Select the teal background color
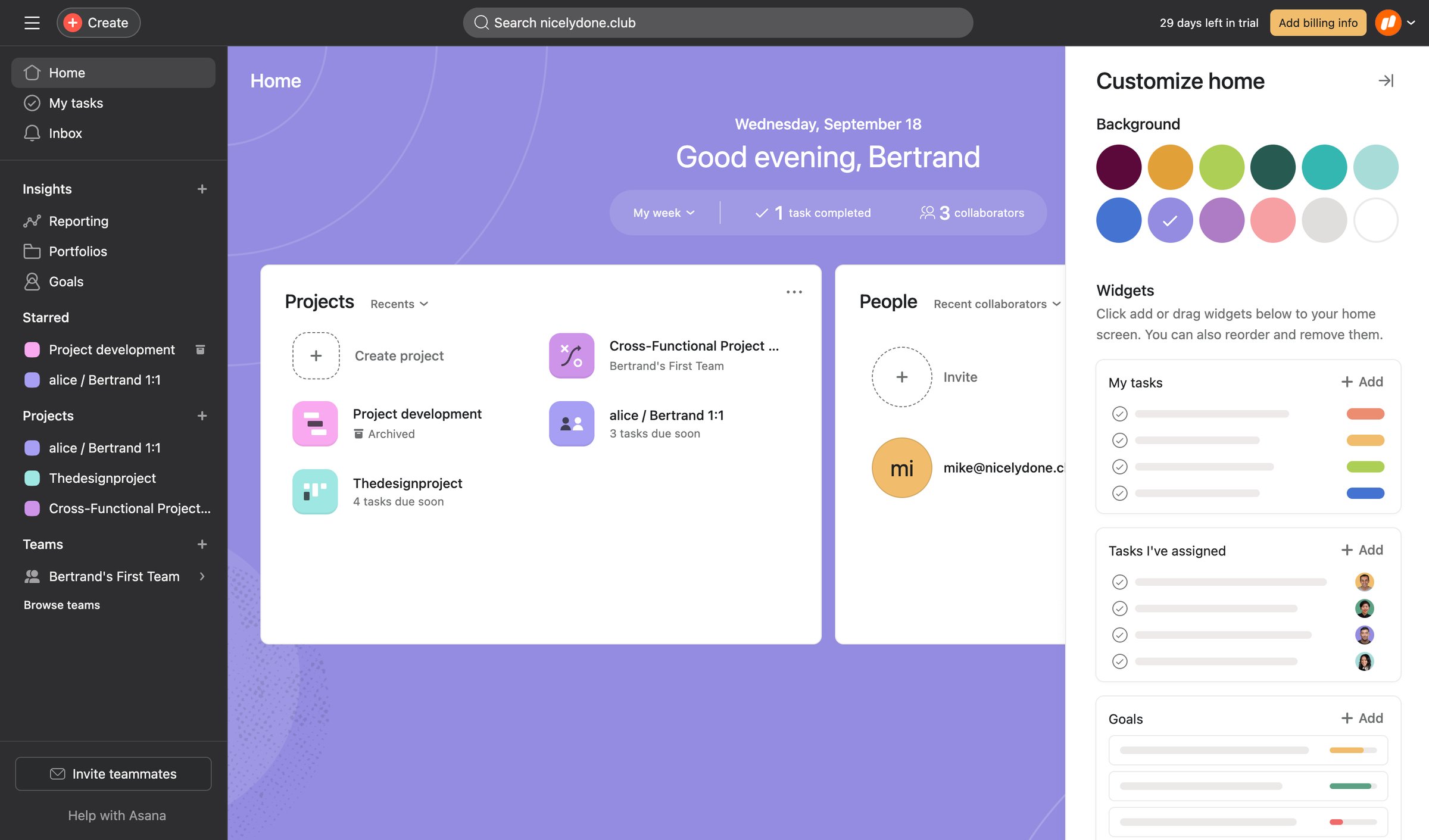 1324,167
